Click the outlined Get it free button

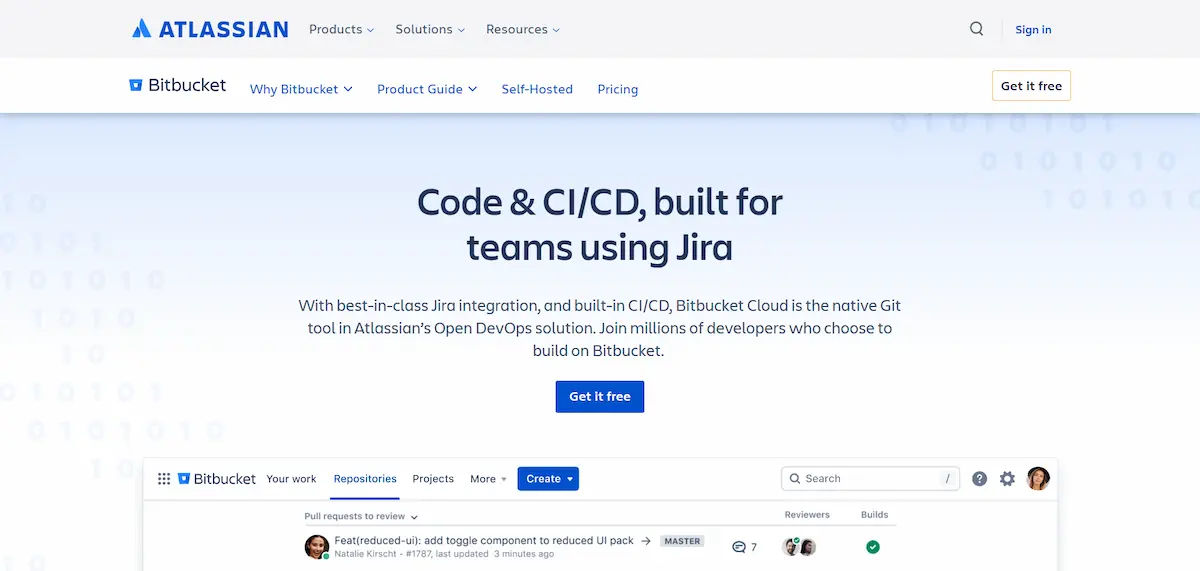click(x=1031, y=85)
